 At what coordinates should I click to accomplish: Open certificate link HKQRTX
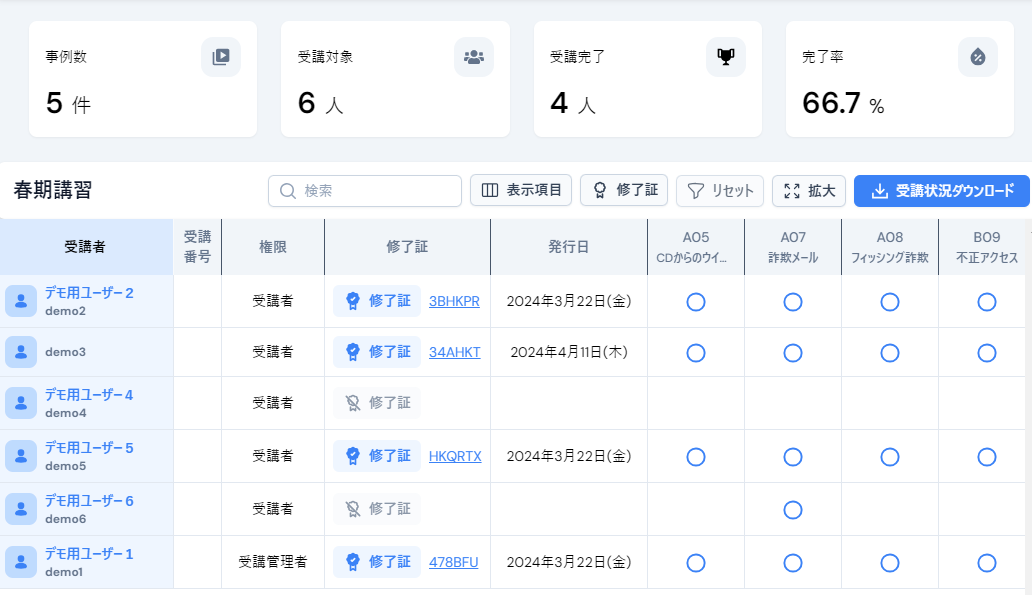(x=455, y=456)
